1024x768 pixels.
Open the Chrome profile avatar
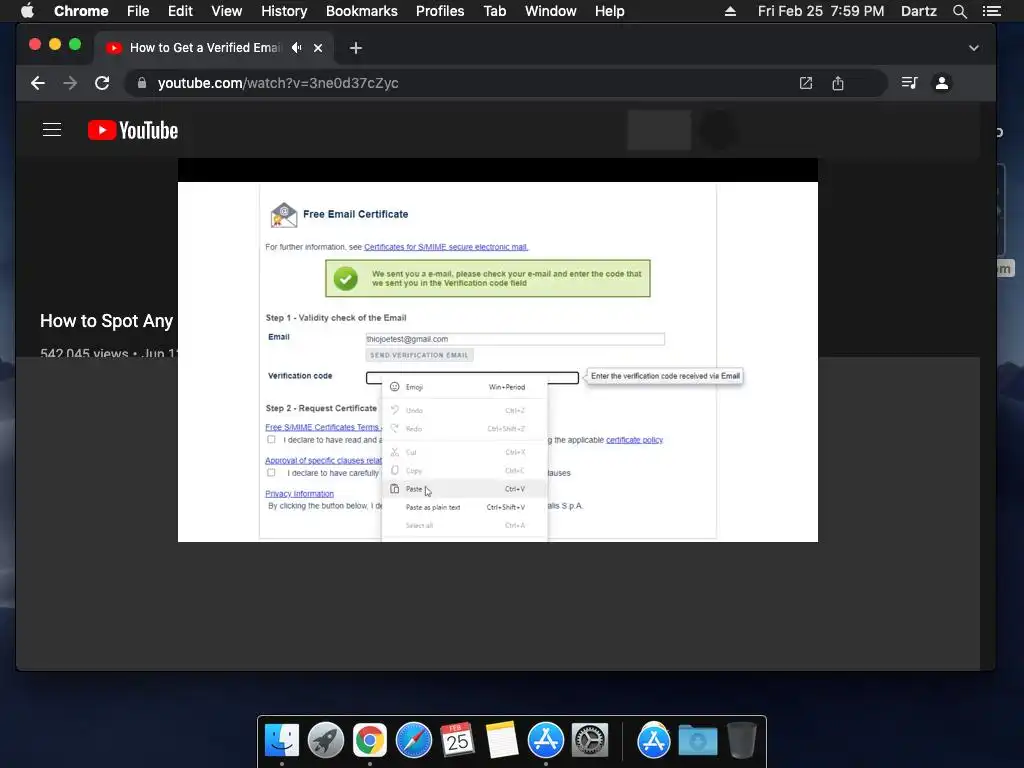tap(942, 83)
